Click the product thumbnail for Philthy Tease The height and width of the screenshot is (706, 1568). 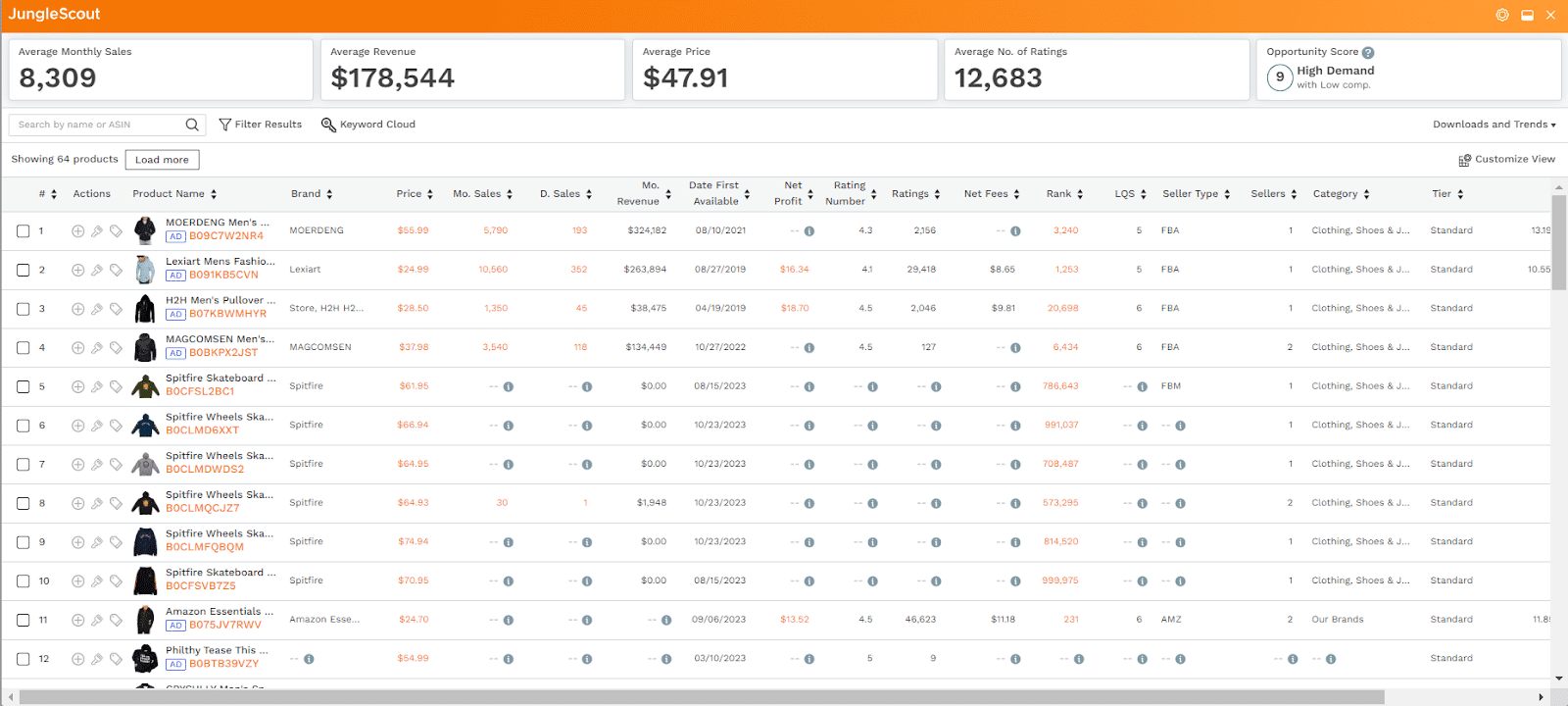click(145, 659)
